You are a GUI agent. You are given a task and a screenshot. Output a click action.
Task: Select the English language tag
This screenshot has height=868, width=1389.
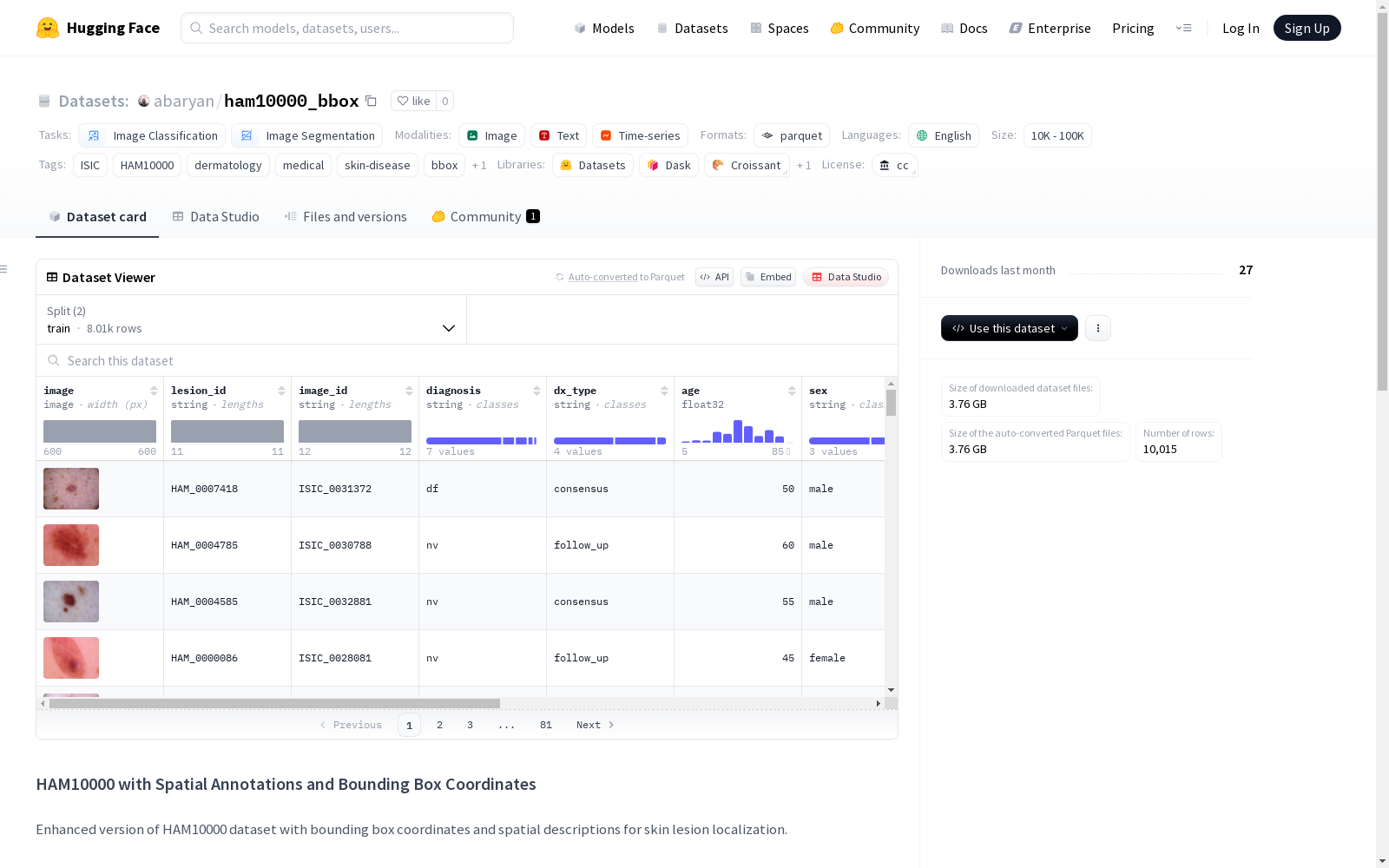click(x=944, y=135)
